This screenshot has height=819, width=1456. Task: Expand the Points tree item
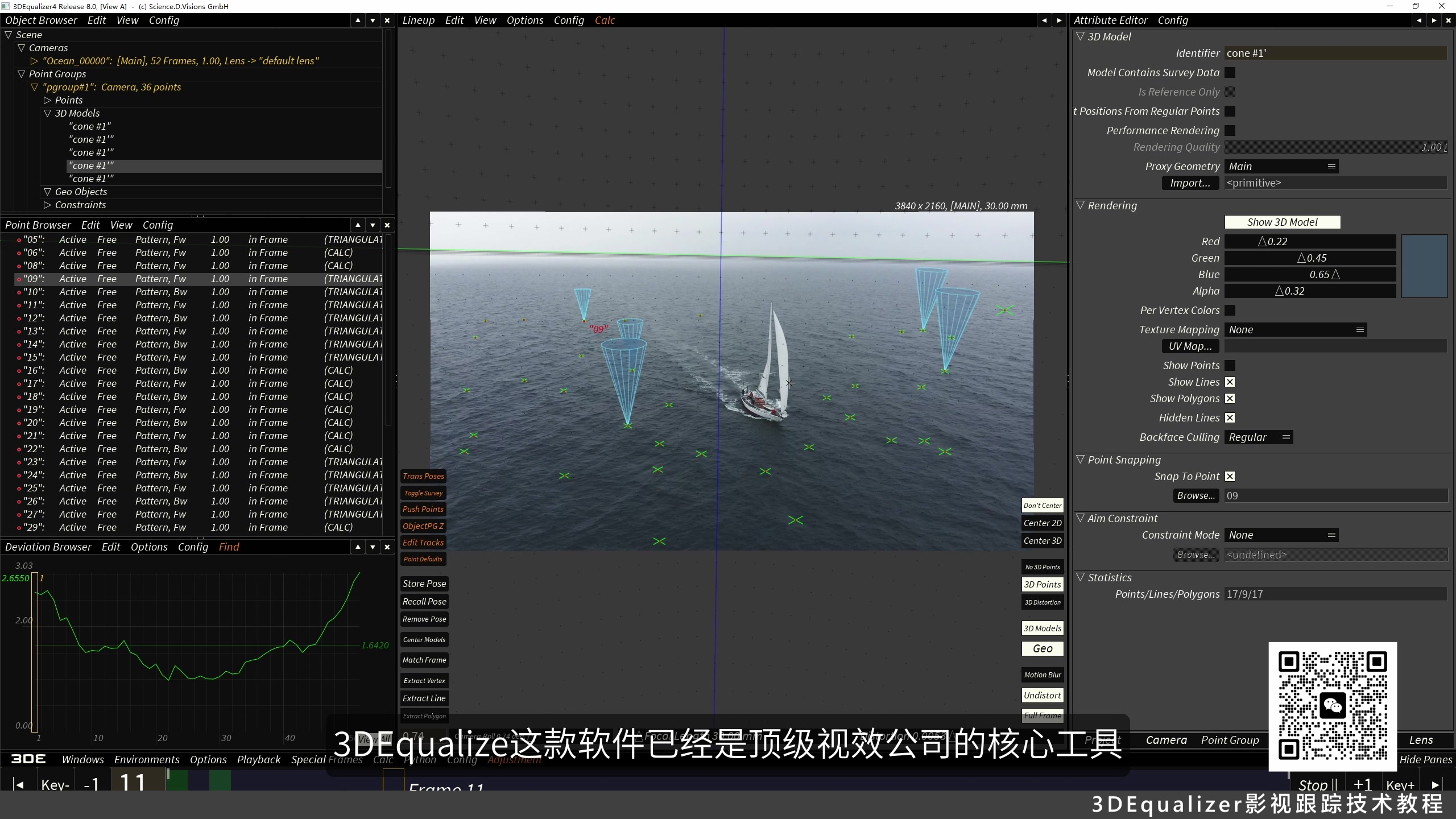point(48,100)
